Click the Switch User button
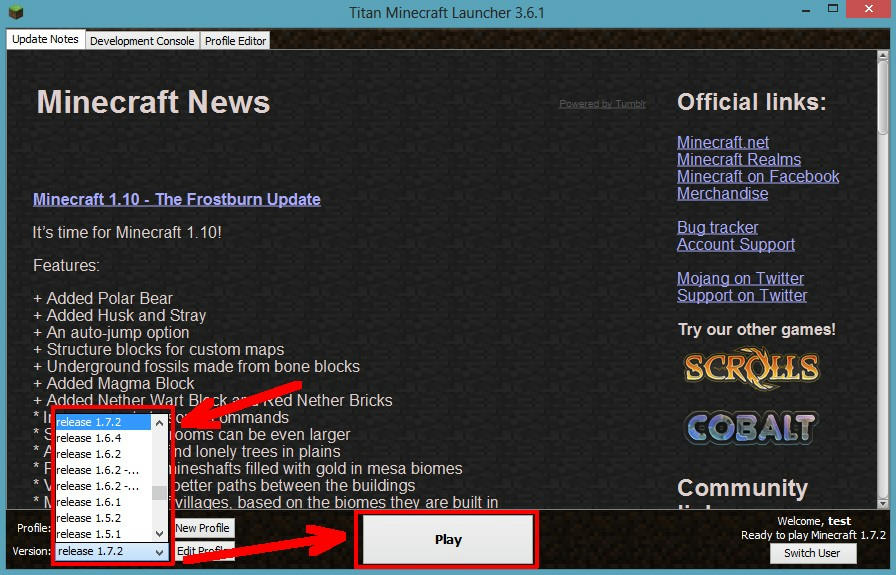This screenshot has width=896, height=575. coord(813,553)
